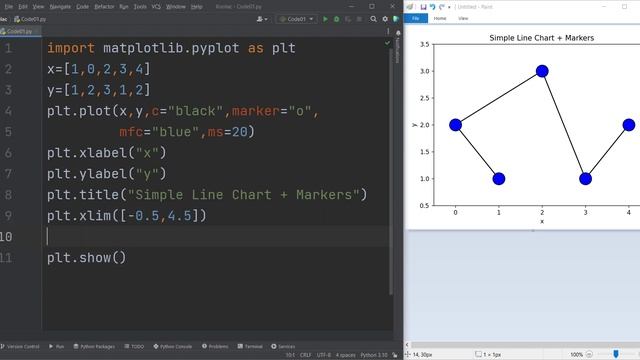Open the Run menu in menu bar
640x360 pixels.
124,7
